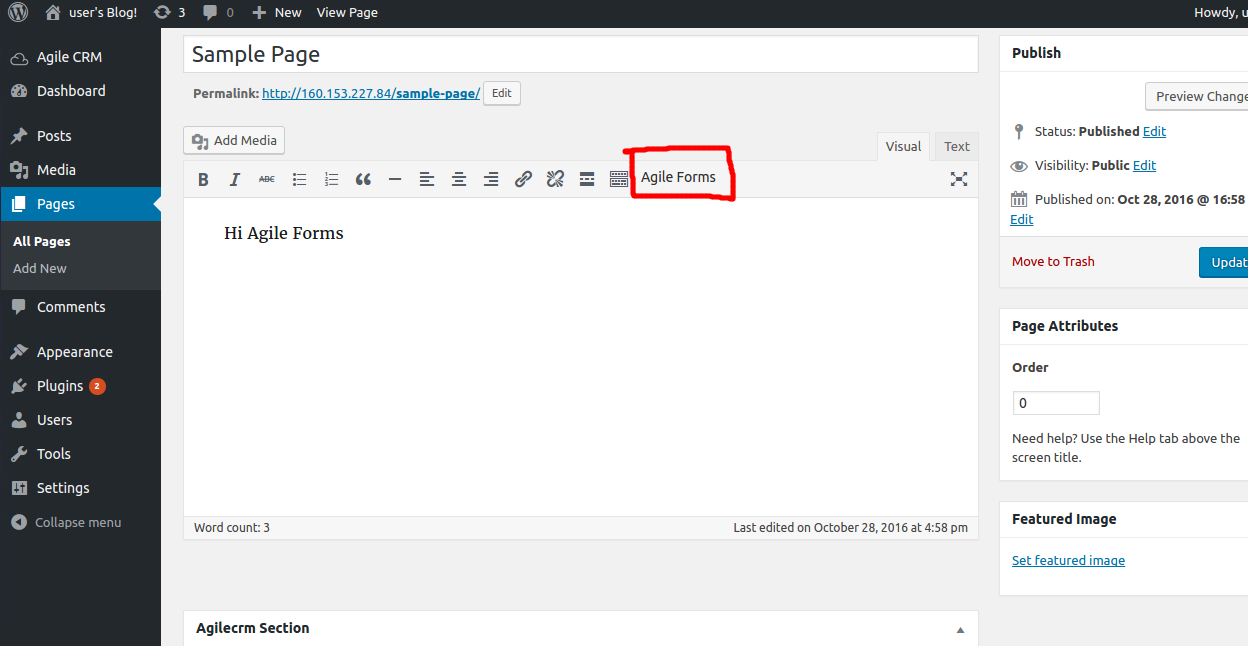Open Comments in sidebar

80,307
